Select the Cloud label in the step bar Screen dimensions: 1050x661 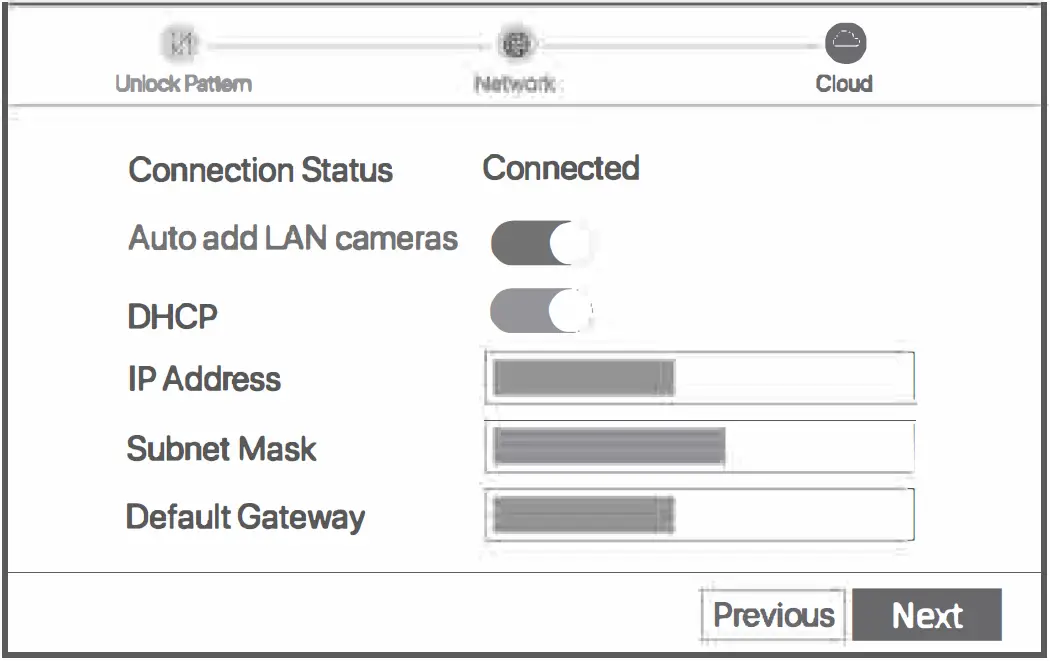tap(846, 84)
